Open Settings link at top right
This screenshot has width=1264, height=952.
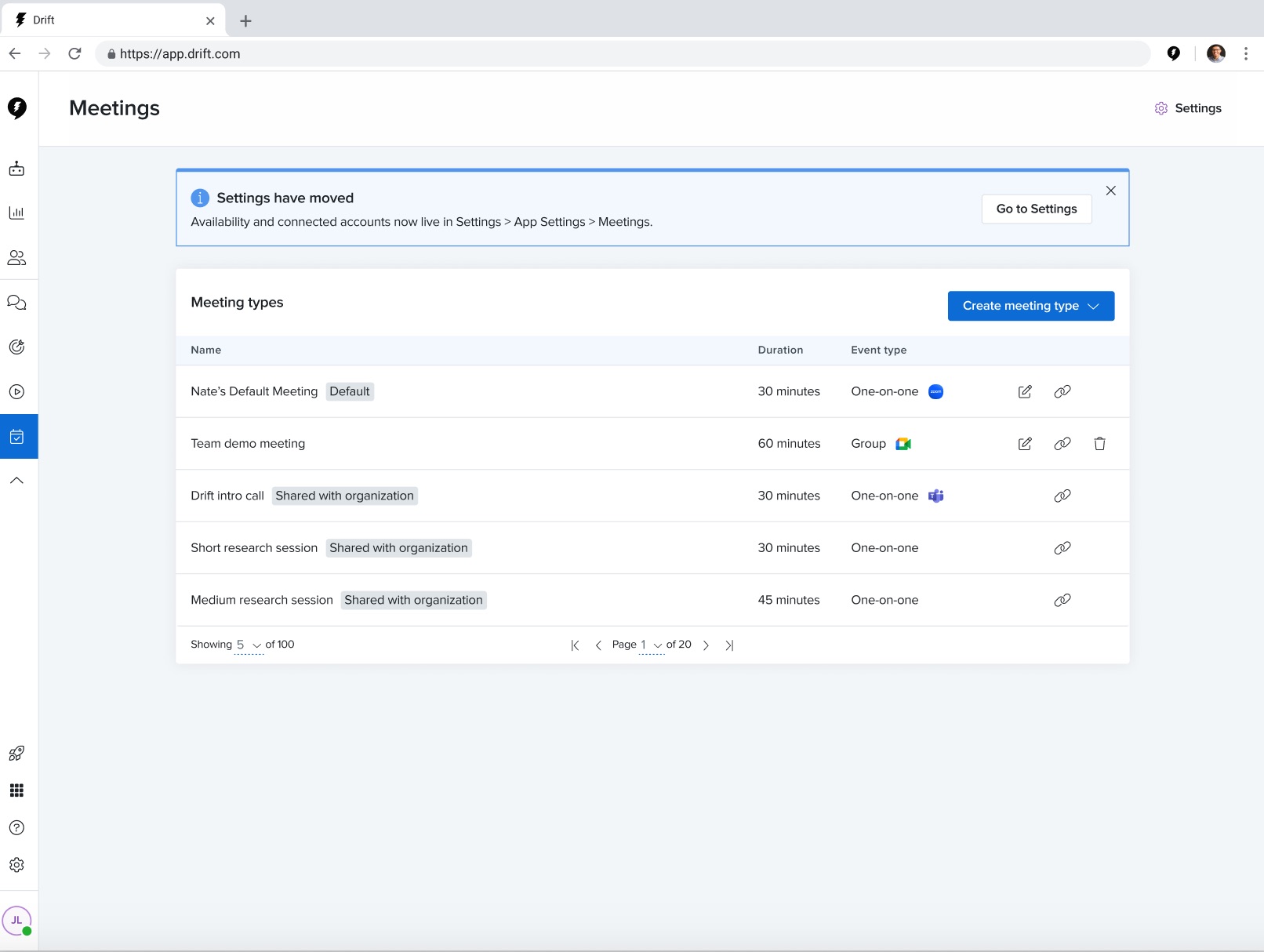pyautogui.click(x=1188, y=108)
